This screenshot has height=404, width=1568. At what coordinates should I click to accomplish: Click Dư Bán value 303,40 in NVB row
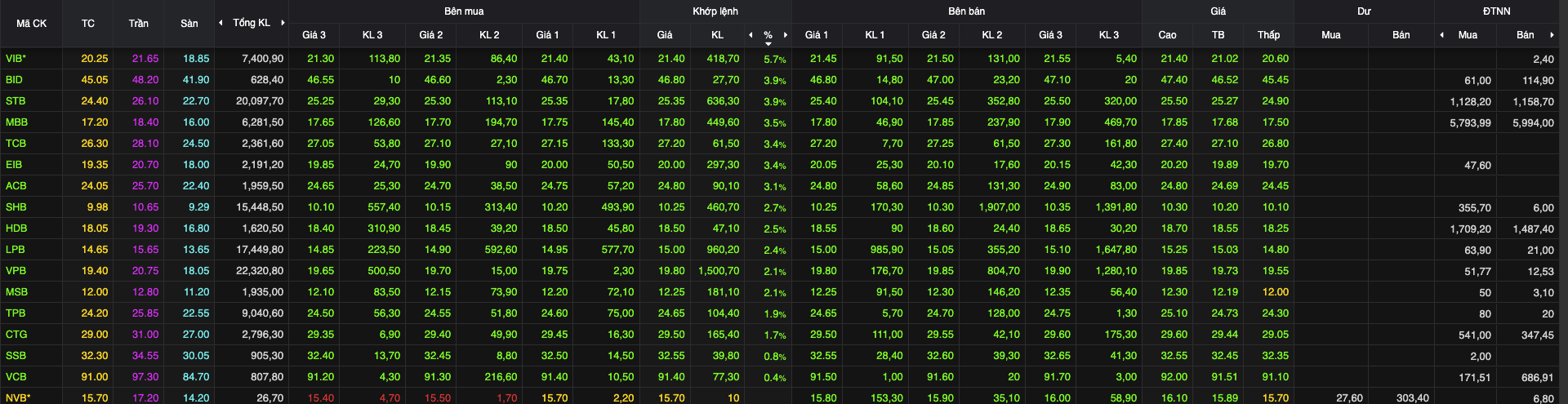tap(1413, 398)
